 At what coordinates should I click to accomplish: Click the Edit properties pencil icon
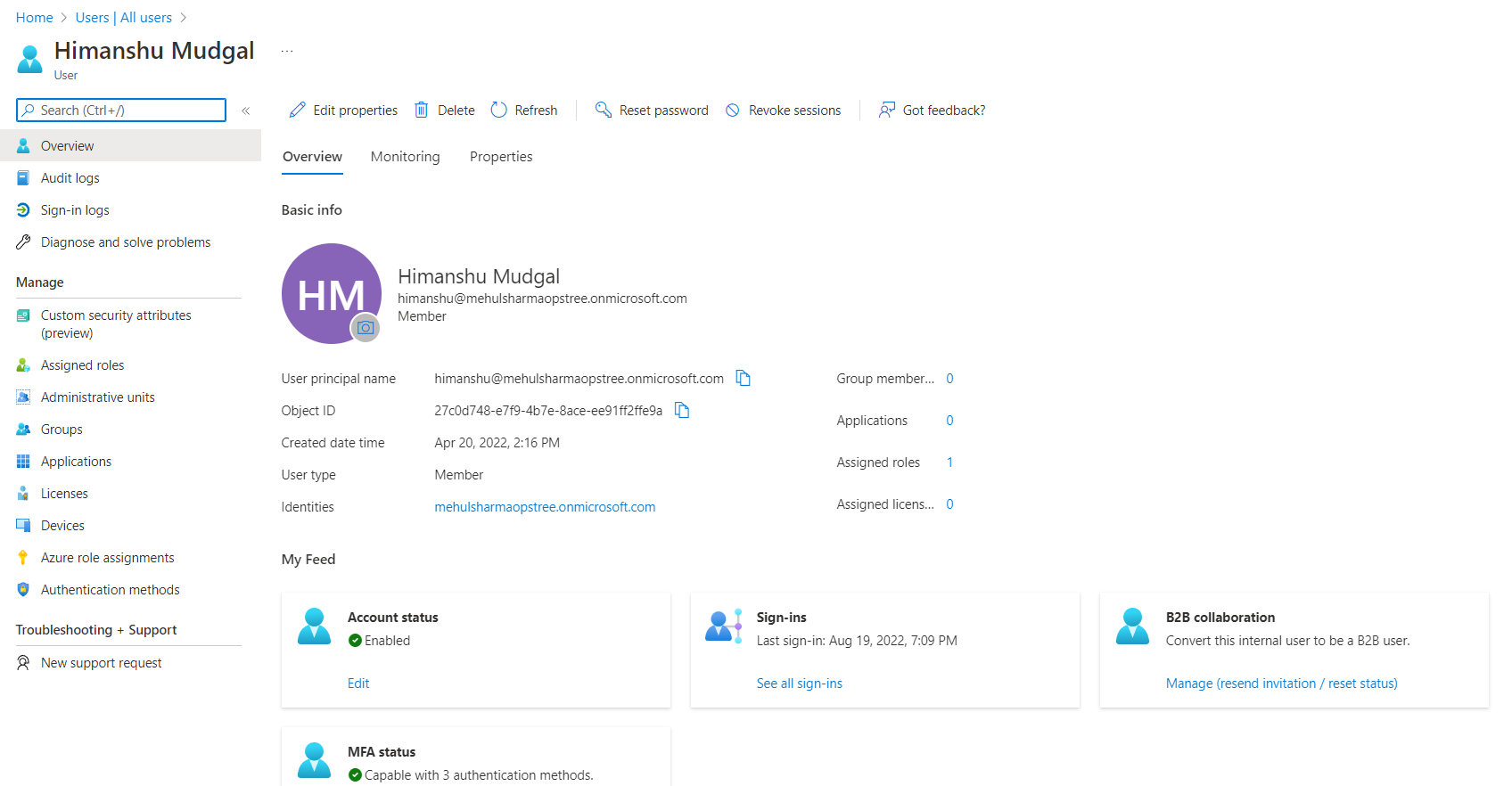tap(298, 110)
